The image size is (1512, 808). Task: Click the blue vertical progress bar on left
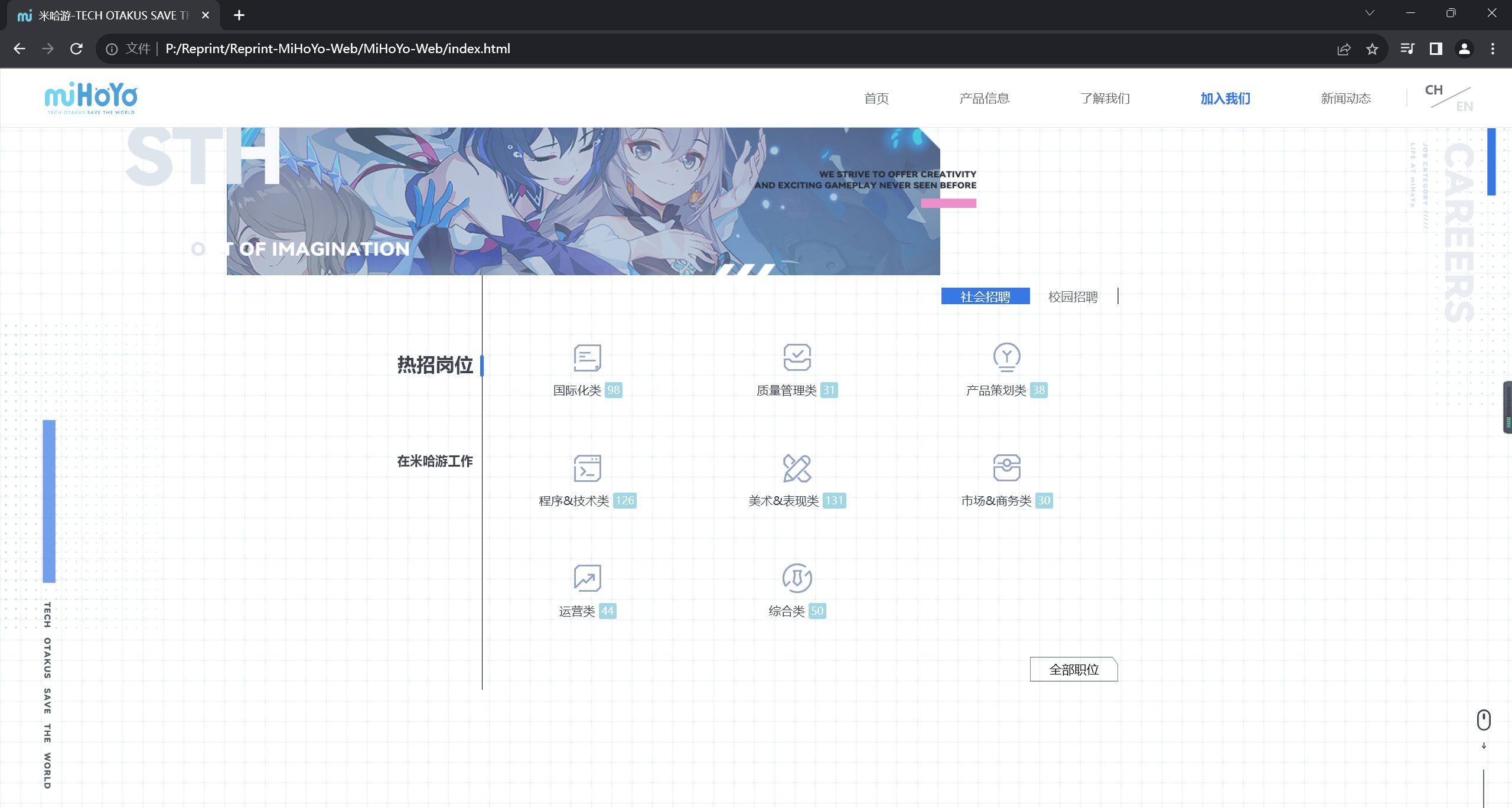click(49, 501)
